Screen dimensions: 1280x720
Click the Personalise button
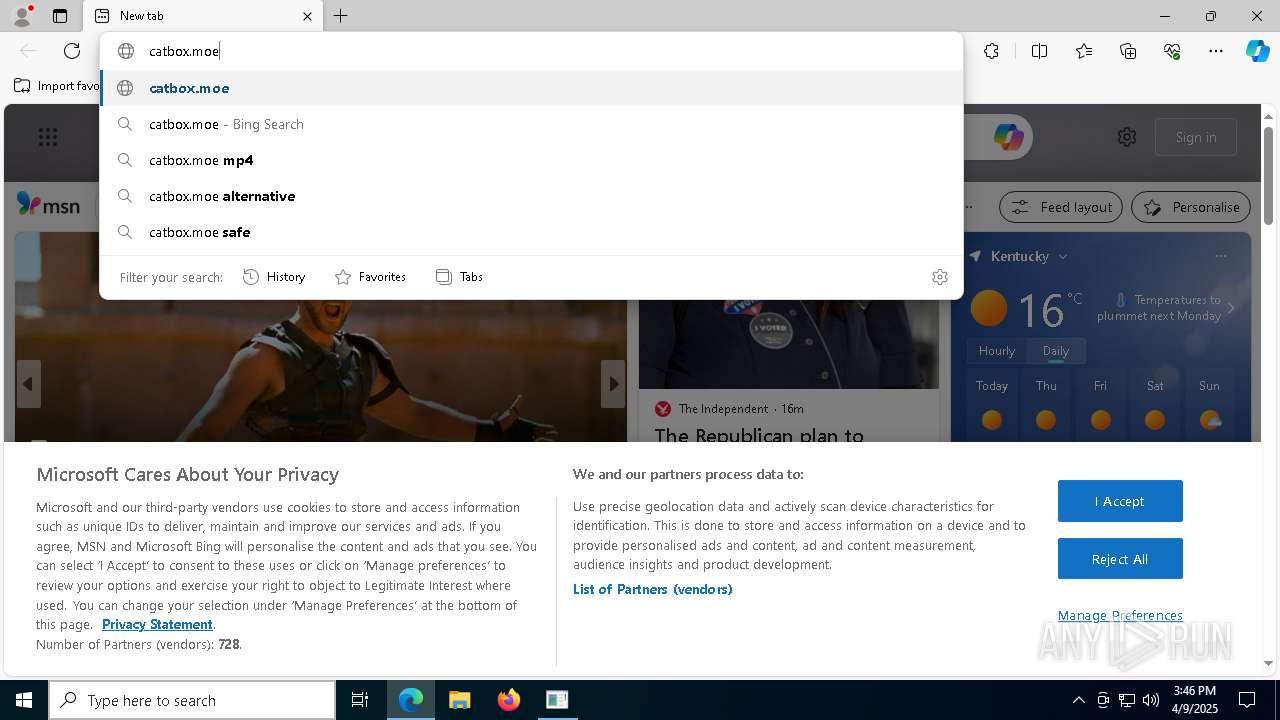[x=1191, y=207]
